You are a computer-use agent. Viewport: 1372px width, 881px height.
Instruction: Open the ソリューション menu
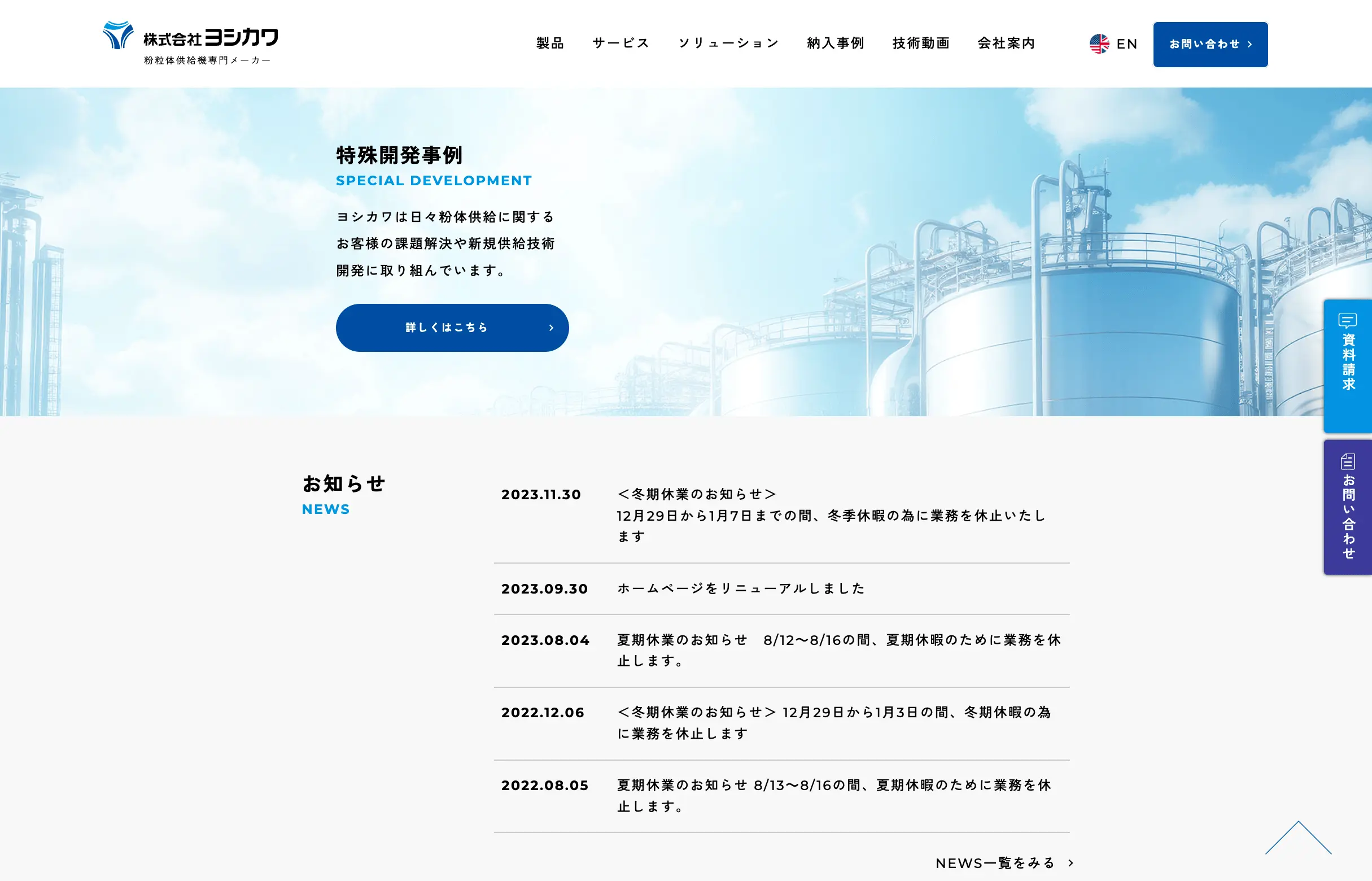click(728, 43)
